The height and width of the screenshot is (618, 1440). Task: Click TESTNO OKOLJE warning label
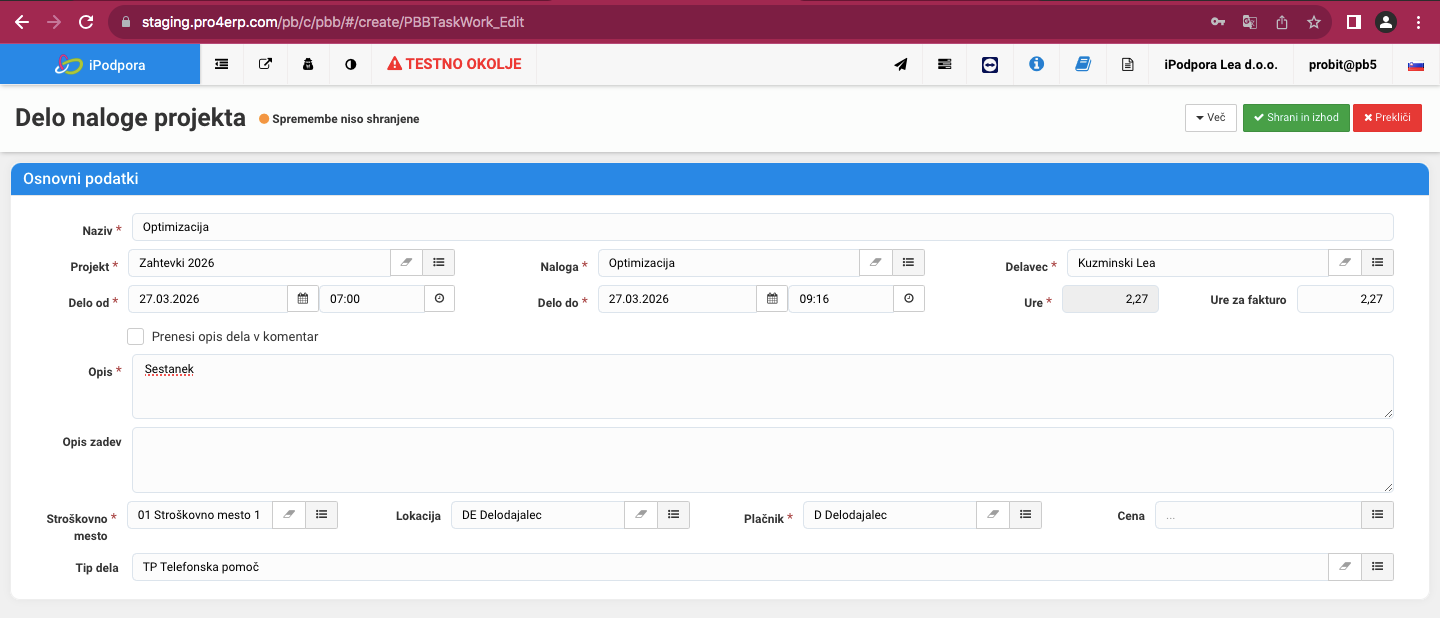click(x=454, y=64)
